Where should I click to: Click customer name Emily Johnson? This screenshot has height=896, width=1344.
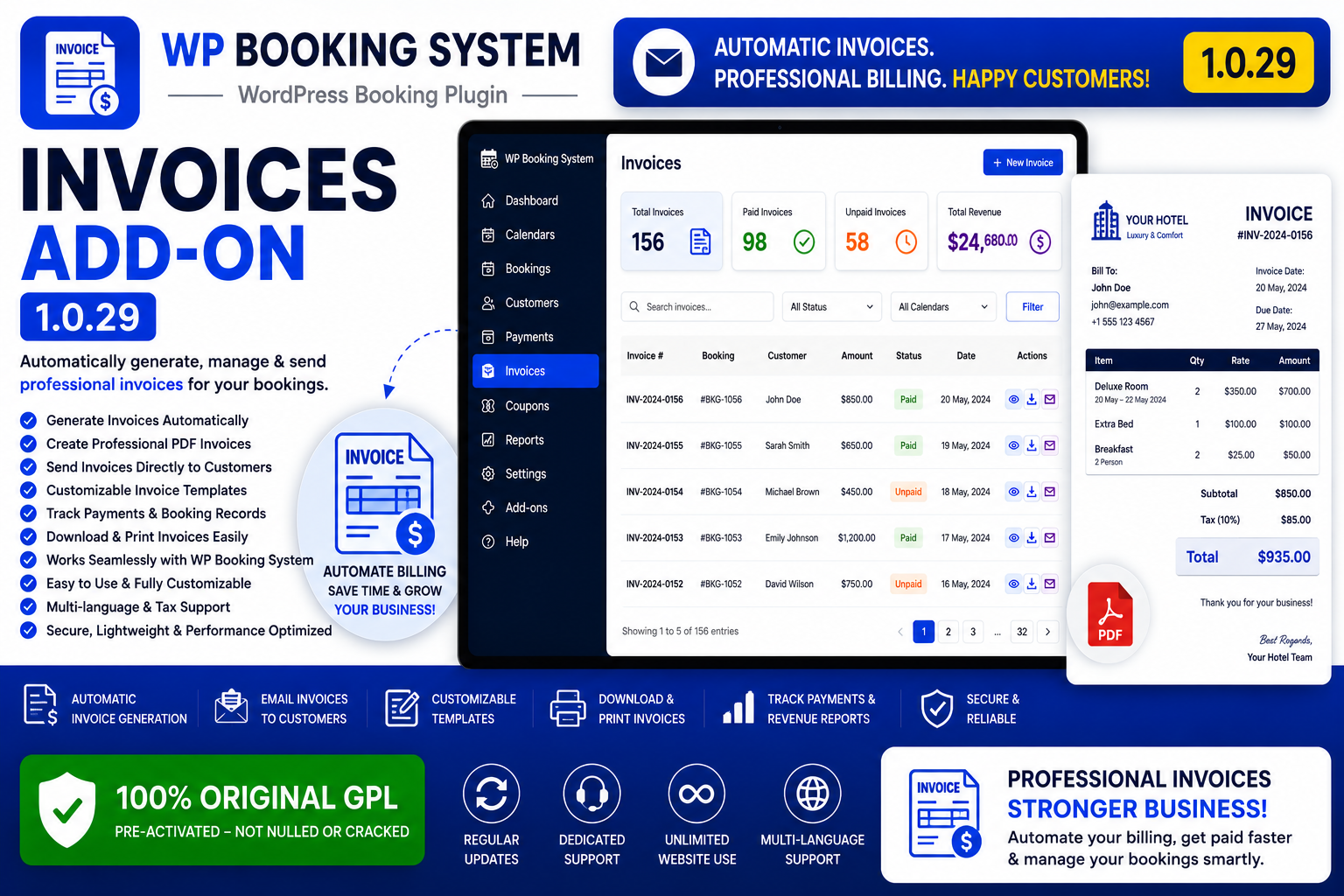point(792,538)
